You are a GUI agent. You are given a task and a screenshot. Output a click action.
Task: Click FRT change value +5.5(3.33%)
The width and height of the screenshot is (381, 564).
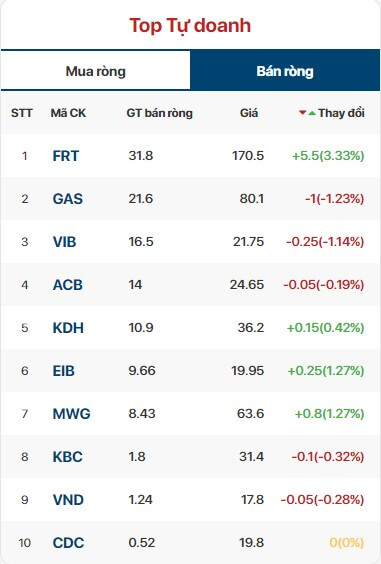pyautogui.click(x=328, y=155)
